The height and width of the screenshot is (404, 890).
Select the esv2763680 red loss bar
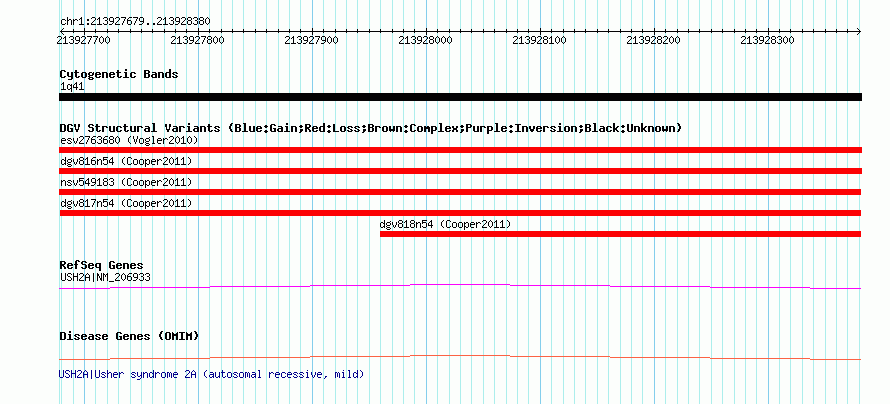tap(460, 150)
